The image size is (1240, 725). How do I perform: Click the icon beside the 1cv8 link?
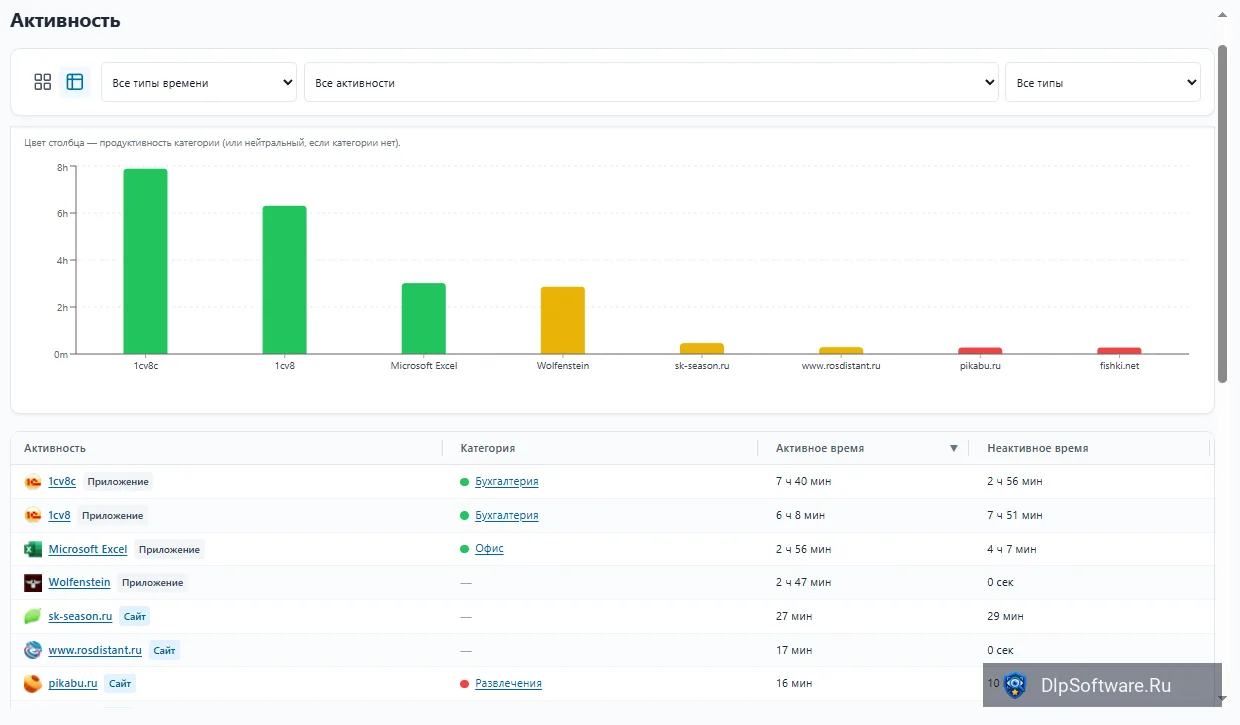[x=33, y=516]
